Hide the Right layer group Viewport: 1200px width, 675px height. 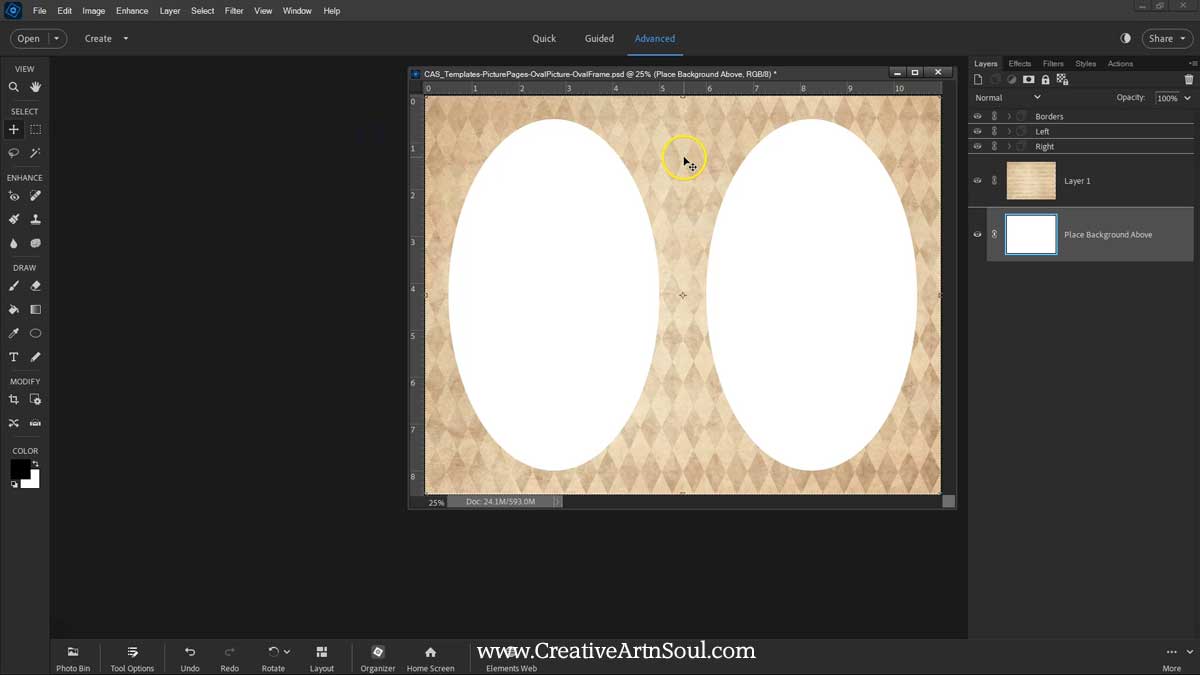click(977, 147)
